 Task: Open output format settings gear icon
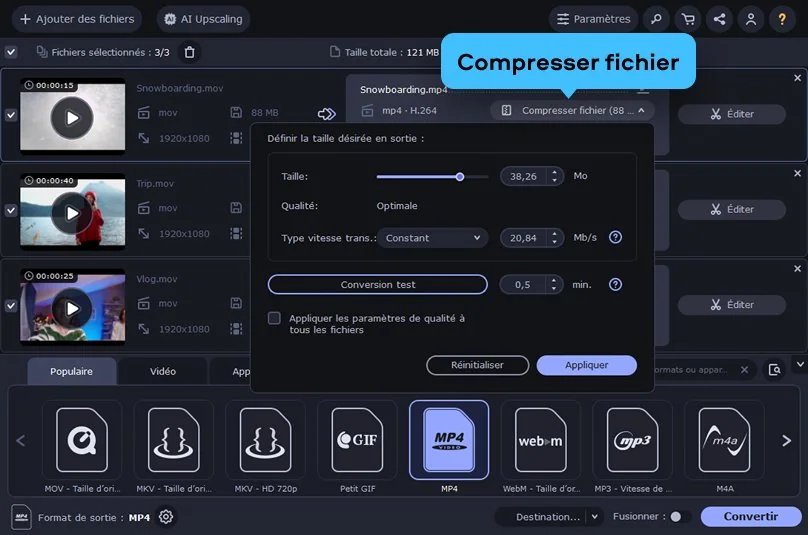pos(166,517)
